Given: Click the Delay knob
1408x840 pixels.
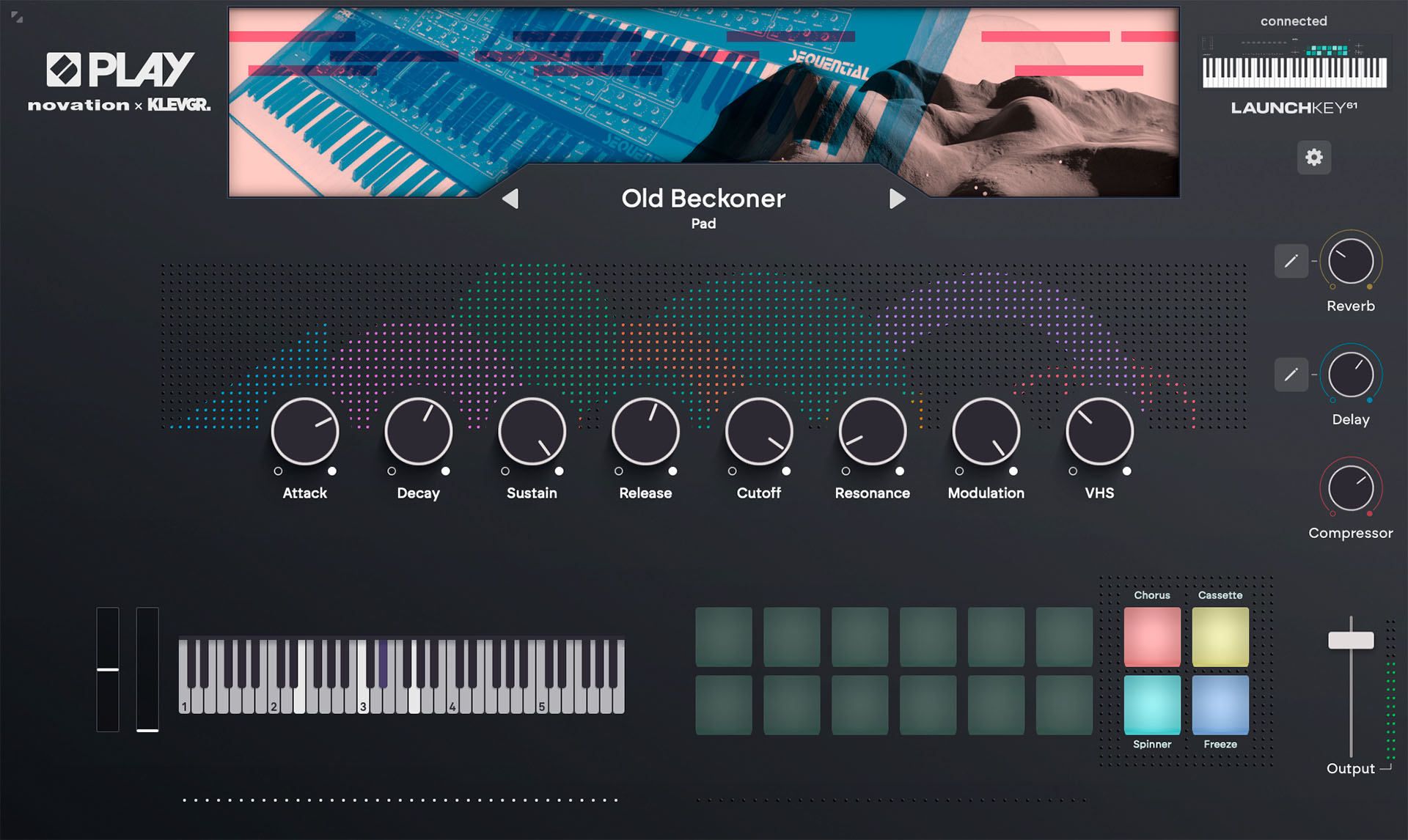Looking at the screenshot, I should click(1351, 375).
